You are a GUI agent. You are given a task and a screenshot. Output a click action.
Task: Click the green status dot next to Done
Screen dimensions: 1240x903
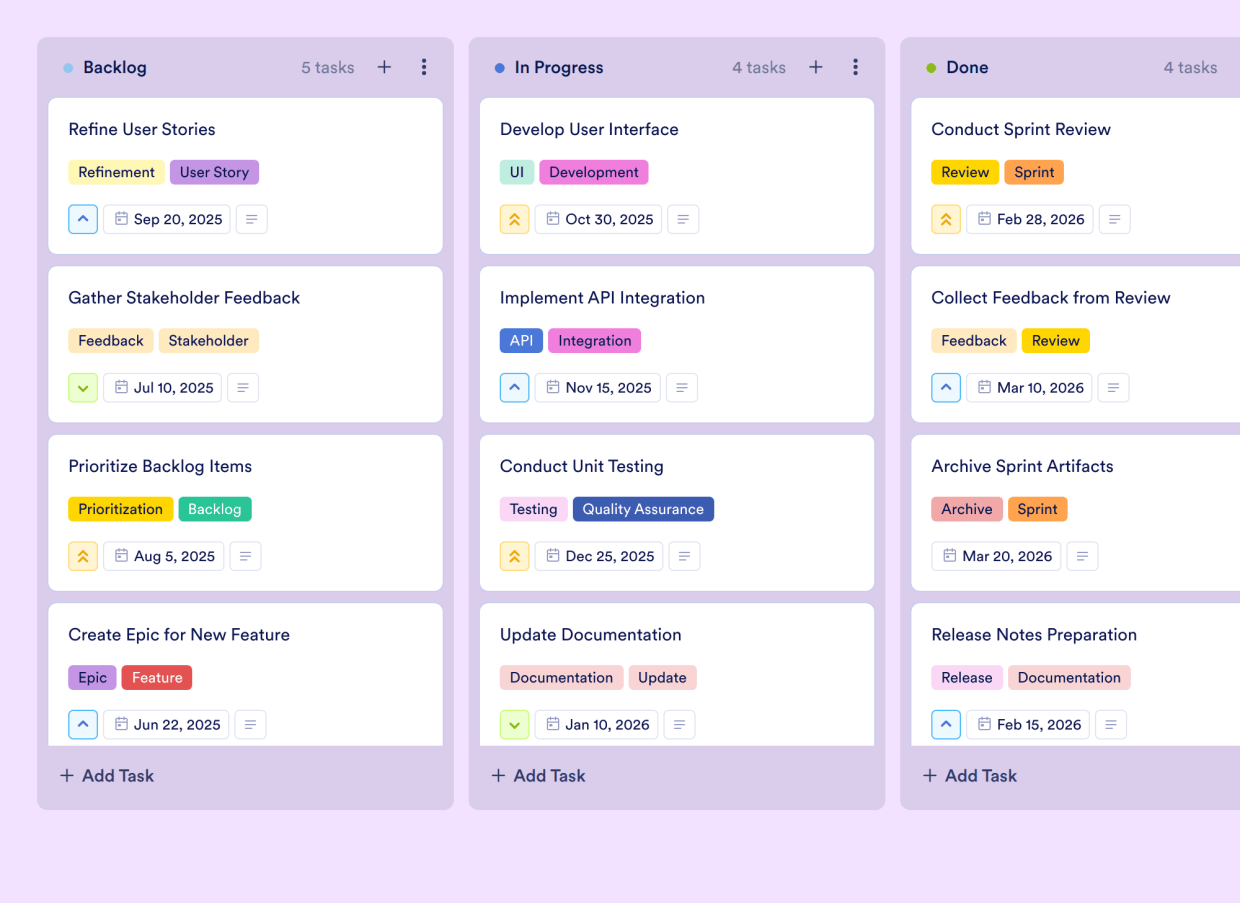(931, 67)
